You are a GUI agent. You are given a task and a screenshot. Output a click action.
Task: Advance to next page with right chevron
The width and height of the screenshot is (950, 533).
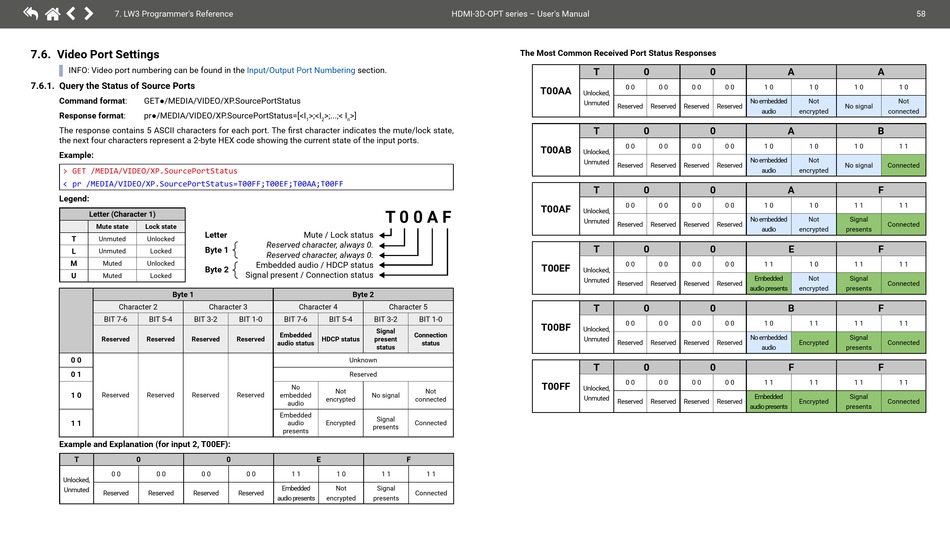coord(88,13)
